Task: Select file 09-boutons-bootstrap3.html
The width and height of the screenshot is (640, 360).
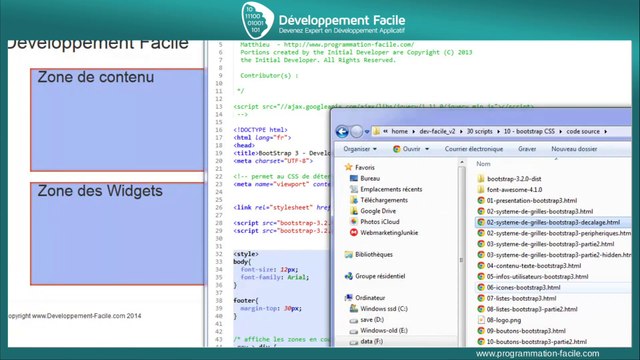Action: [x=521, y=331]
